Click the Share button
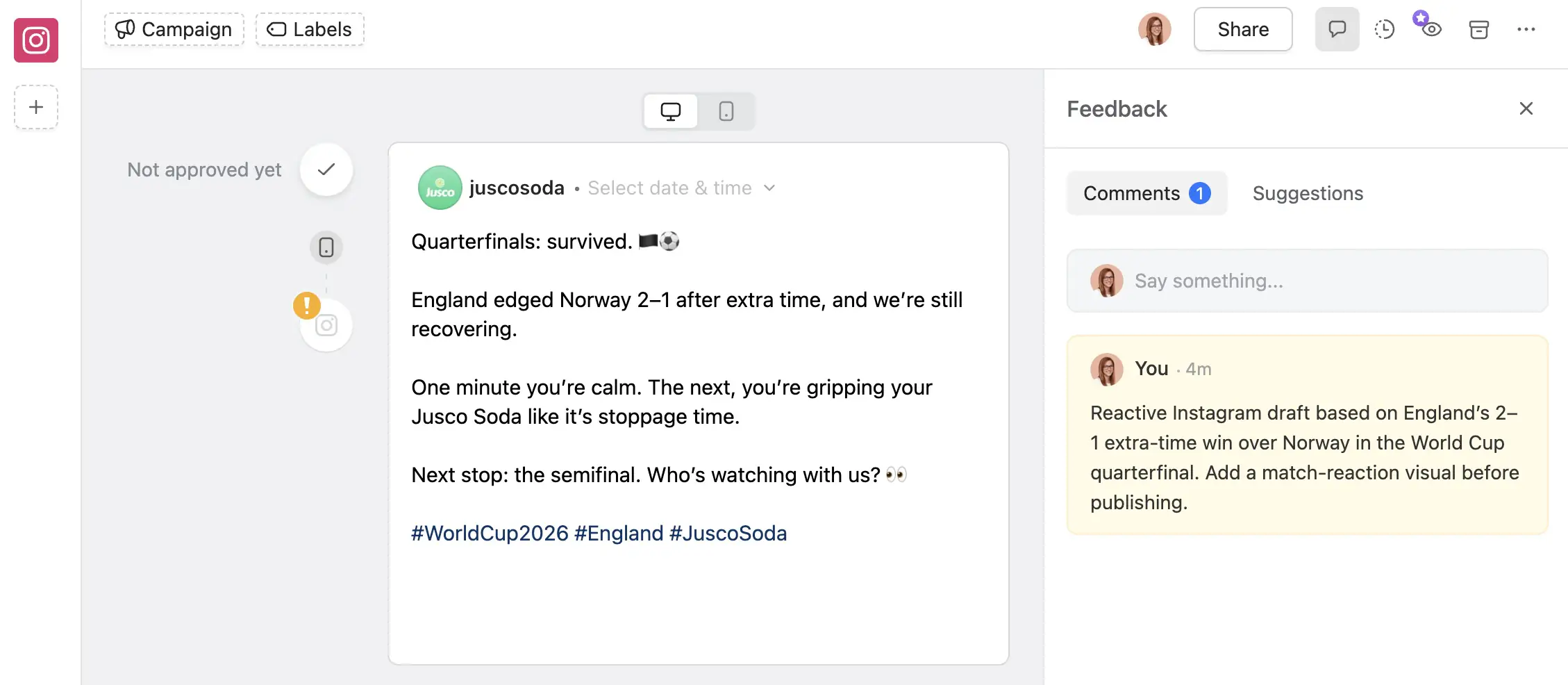1568x685 pixels. [1243, 29]
